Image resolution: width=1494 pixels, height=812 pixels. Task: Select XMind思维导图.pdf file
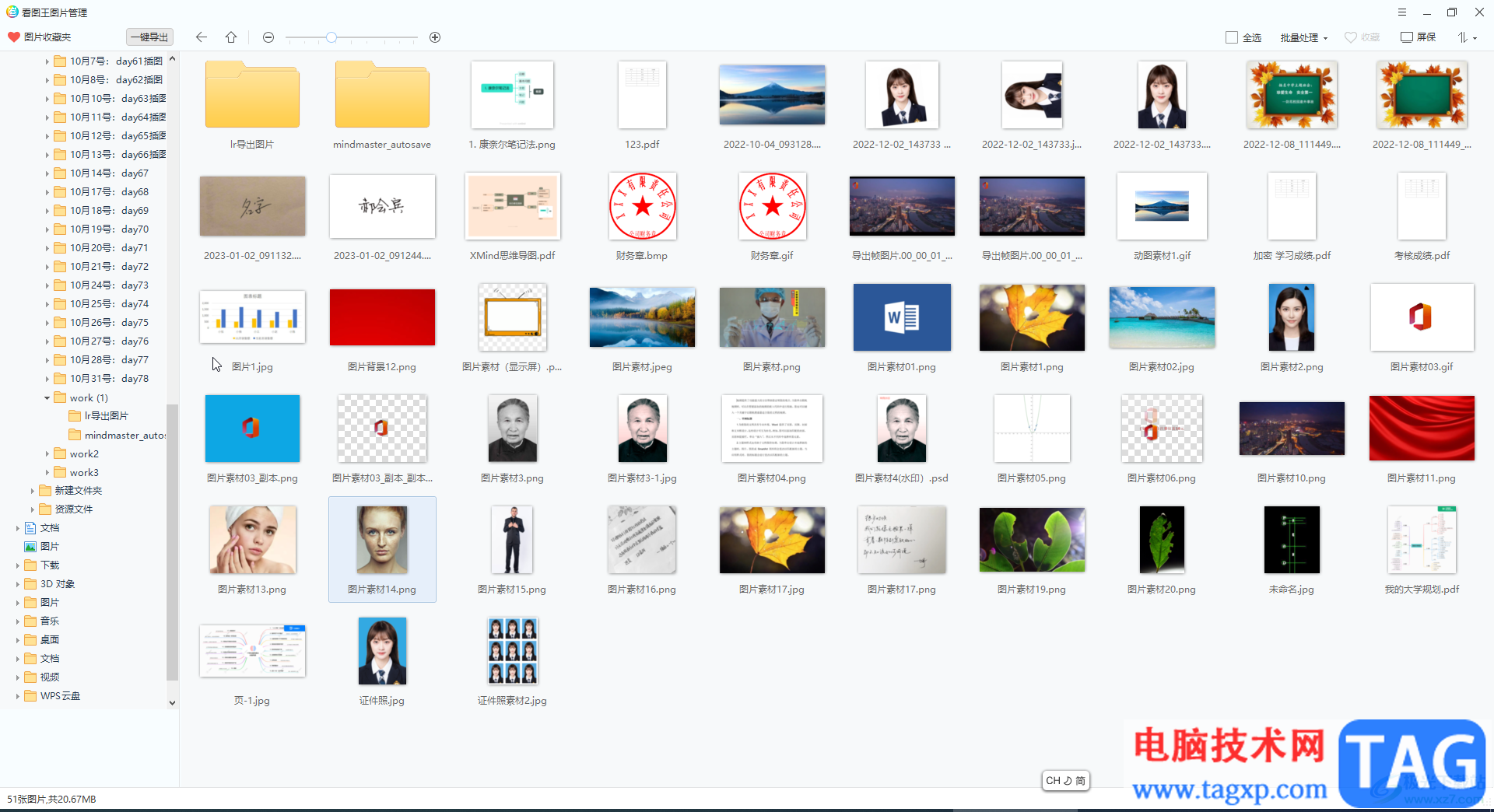[x=512, y=206]
